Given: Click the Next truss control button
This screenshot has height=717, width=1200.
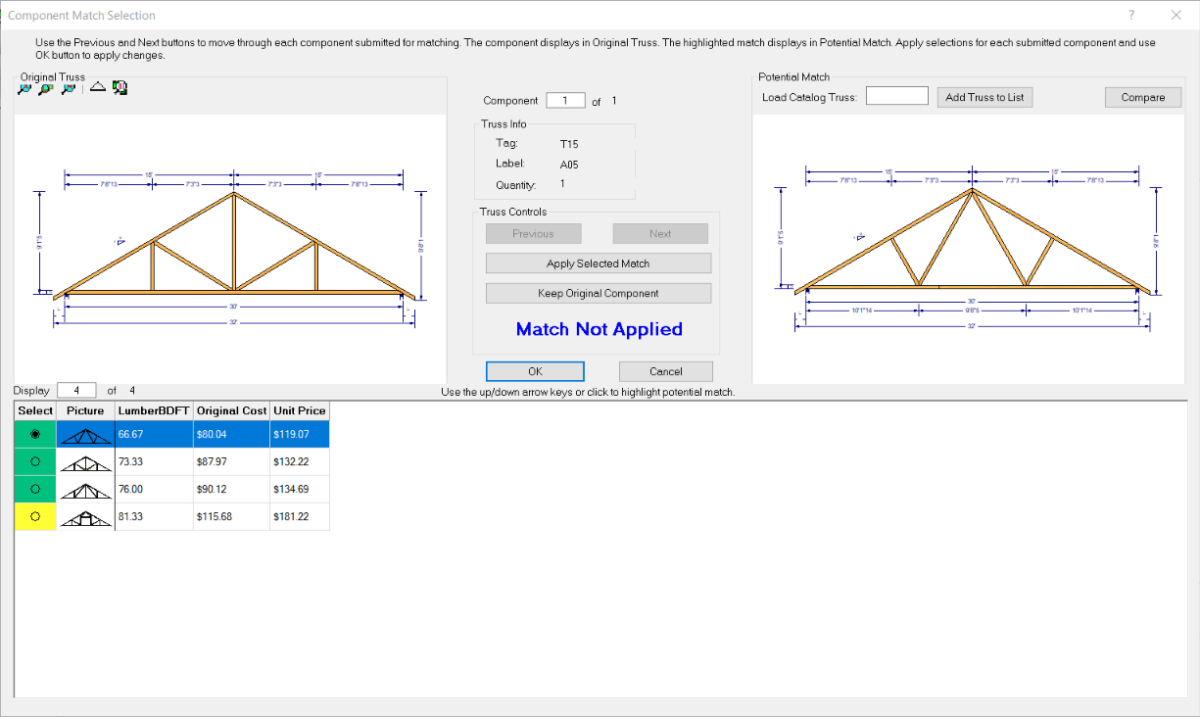Looking at the screenshot, I should pyautogui.click(x=660, y=233).
